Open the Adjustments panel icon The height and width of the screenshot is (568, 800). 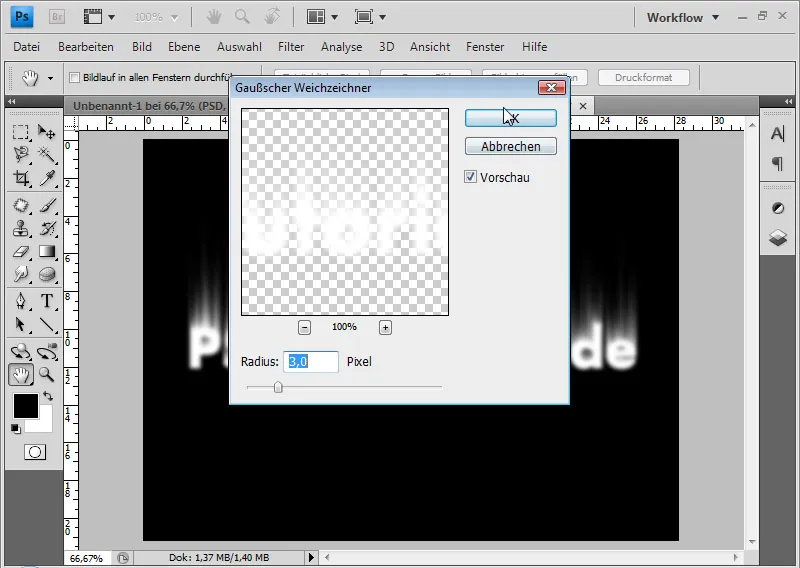coord(778,208)
